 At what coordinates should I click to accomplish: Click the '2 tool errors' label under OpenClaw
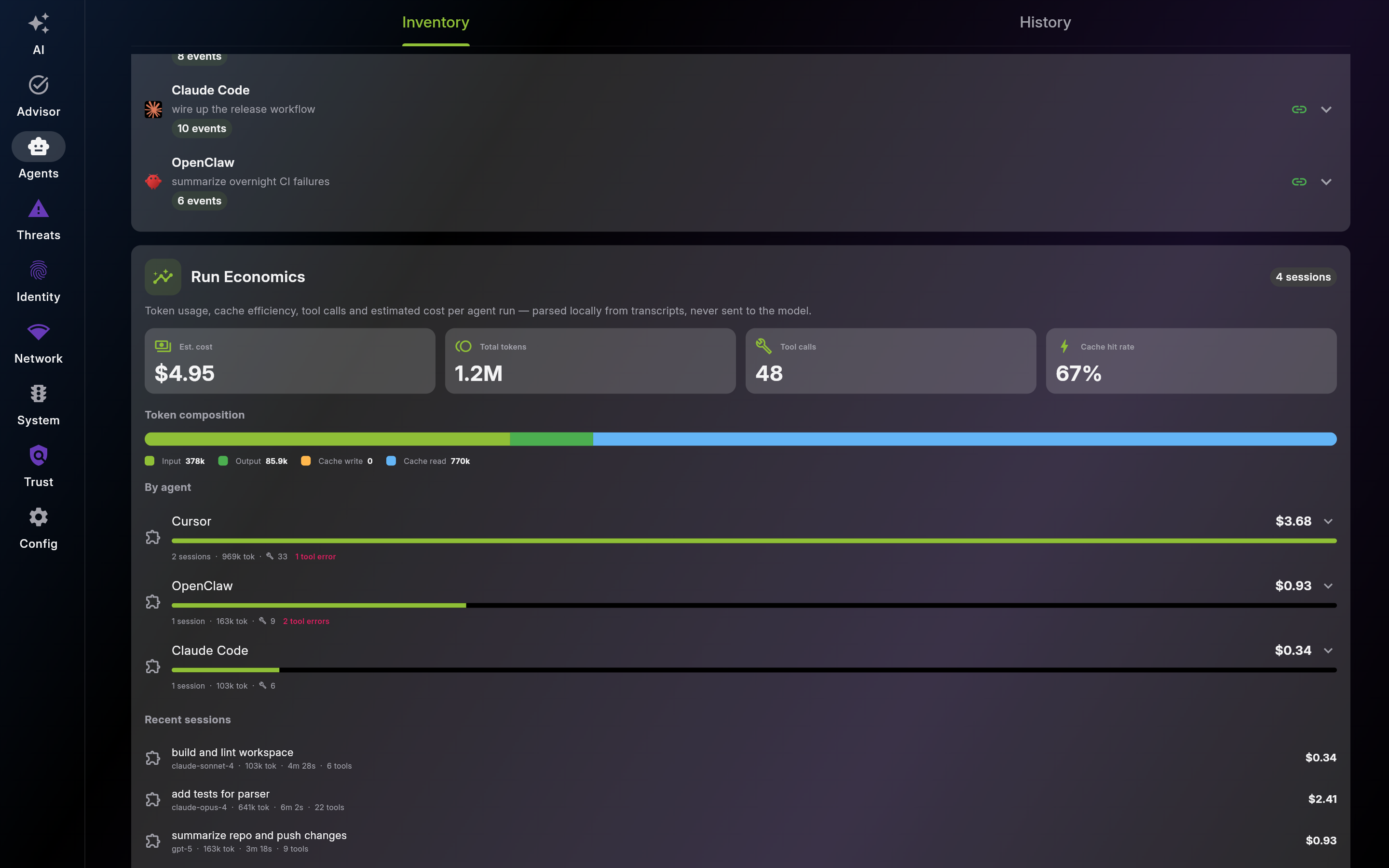click(x=306, y=621)
